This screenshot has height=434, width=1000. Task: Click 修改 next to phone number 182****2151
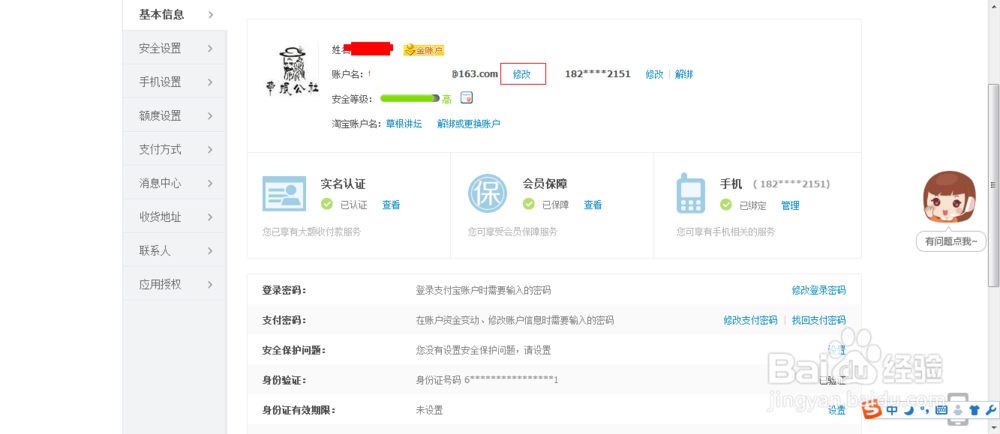(654, 74)
